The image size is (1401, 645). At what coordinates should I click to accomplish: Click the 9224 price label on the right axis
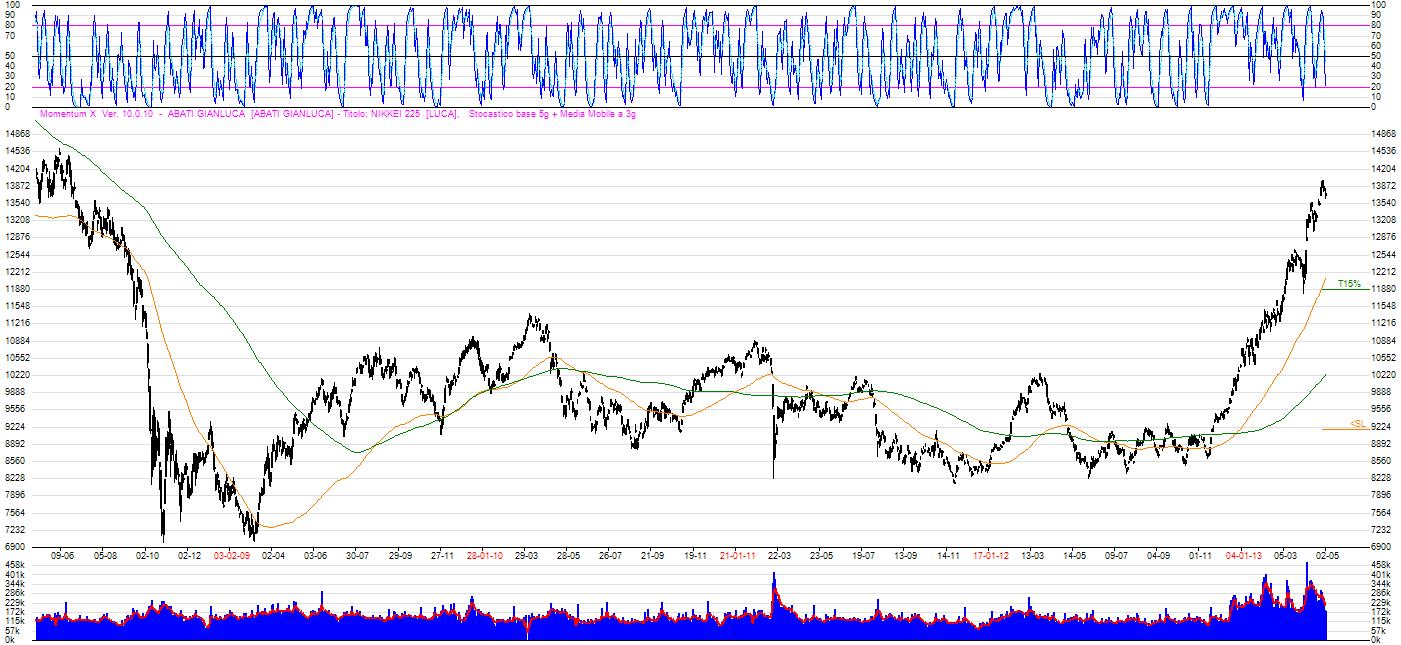click(x=1382, y=426)
